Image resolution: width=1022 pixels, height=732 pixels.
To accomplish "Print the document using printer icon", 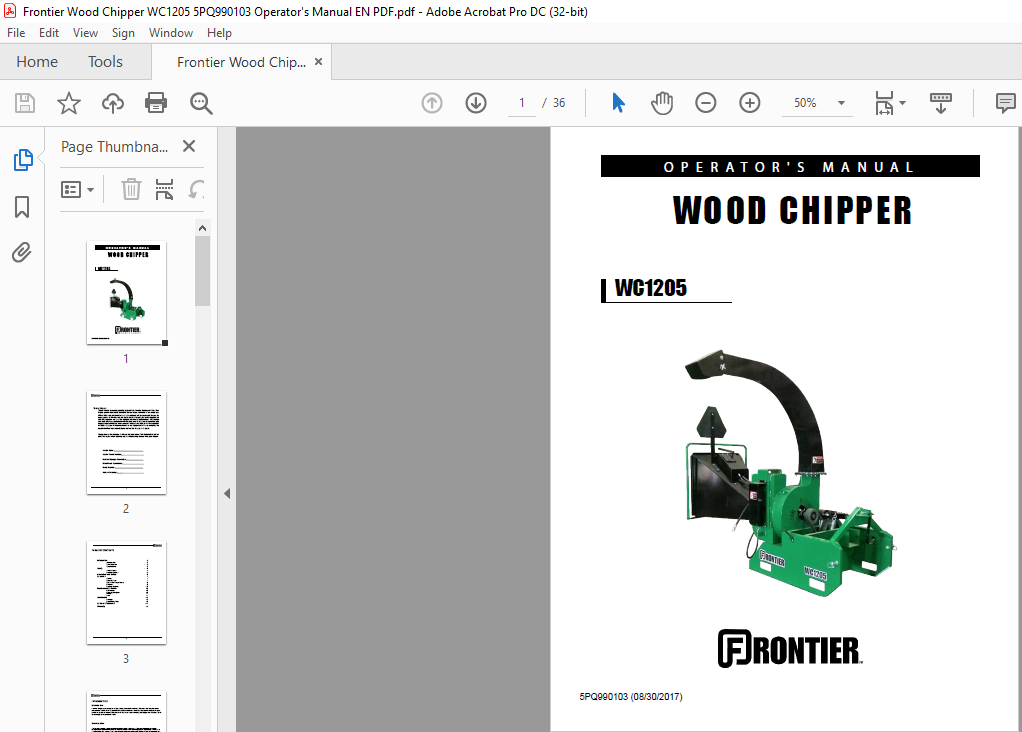I will (156, 103).
